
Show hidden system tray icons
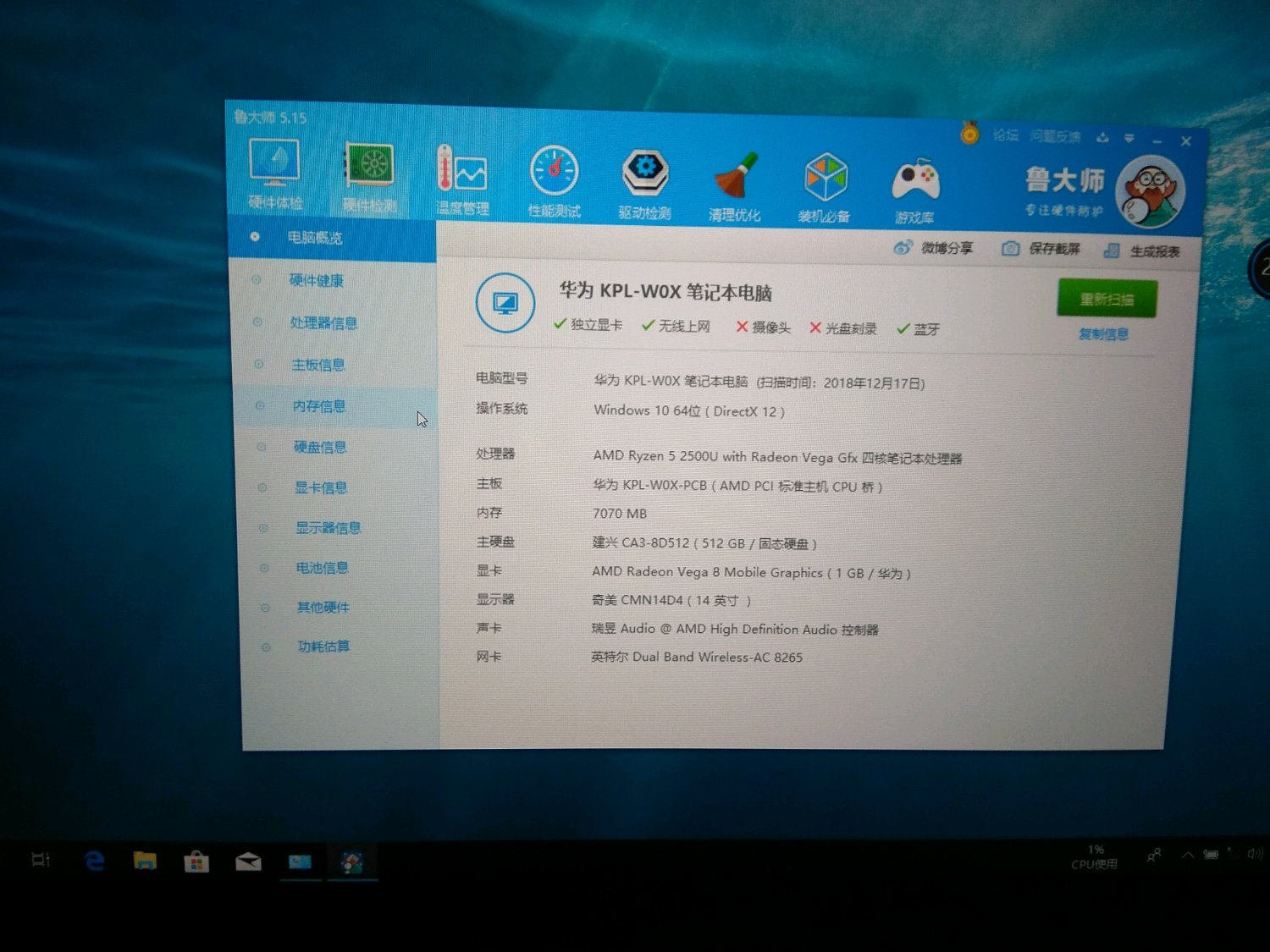coord(1188,855)
